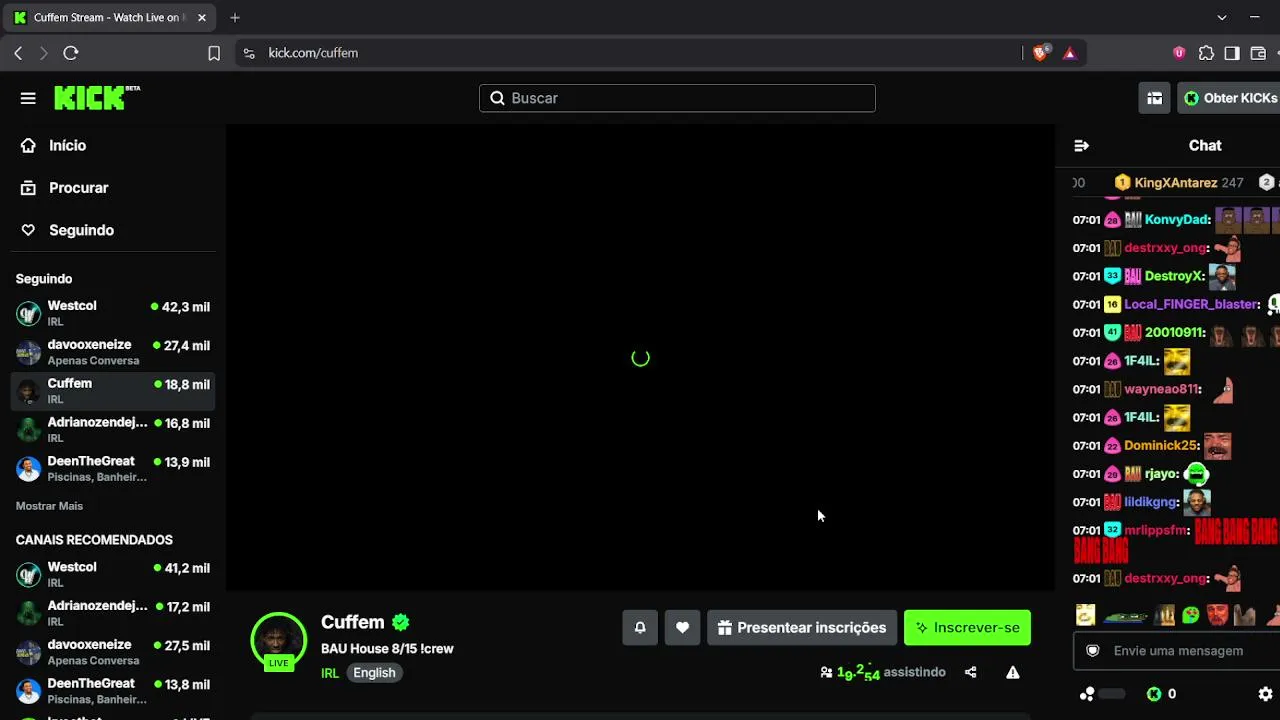Click 20010911 username in chat
The height and width of the screenshot is (720, 1280).
(1174, 332)
